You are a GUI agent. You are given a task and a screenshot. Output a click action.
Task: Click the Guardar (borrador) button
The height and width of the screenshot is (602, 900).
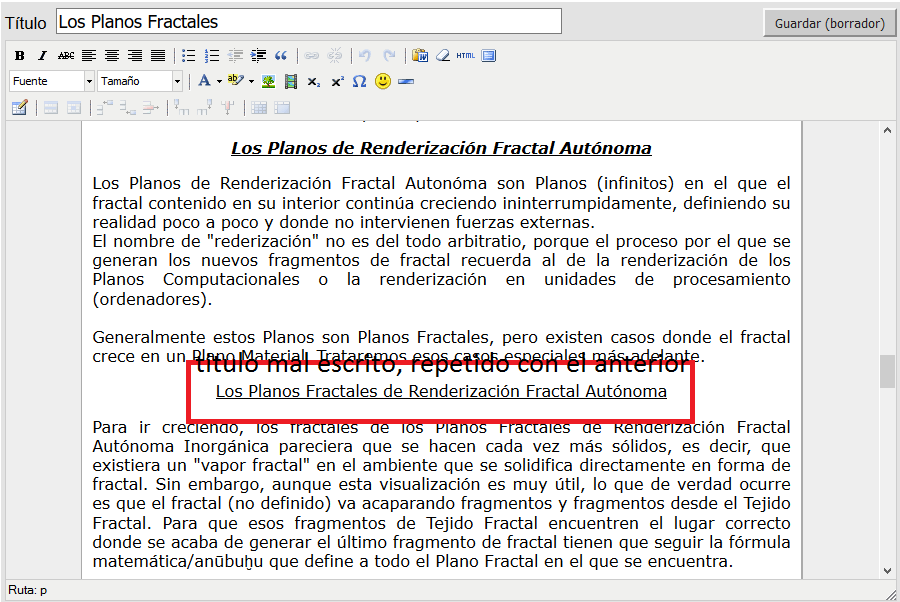(829, 24)
